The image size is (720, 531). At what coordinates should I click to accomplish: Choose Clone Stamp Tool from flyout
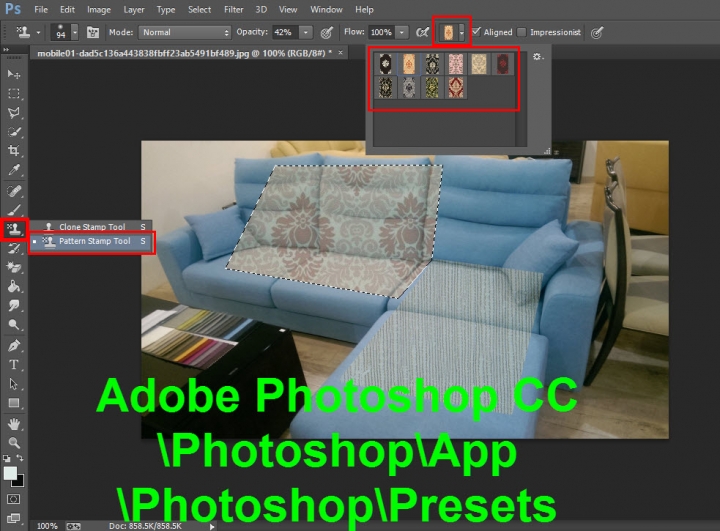pos(88,227)
